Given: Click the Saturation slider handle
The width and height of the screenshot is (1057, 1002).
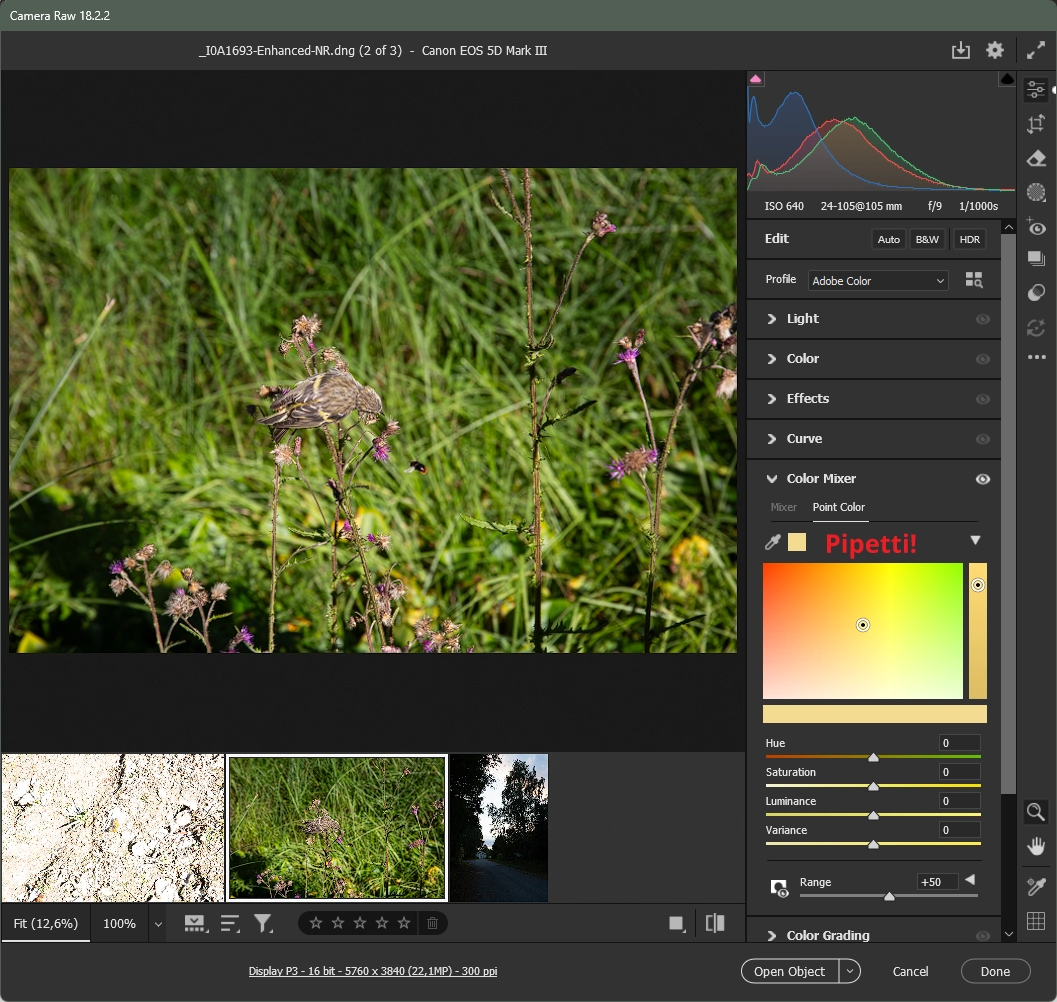Looking at the screenshot, I should click(873, 787).
